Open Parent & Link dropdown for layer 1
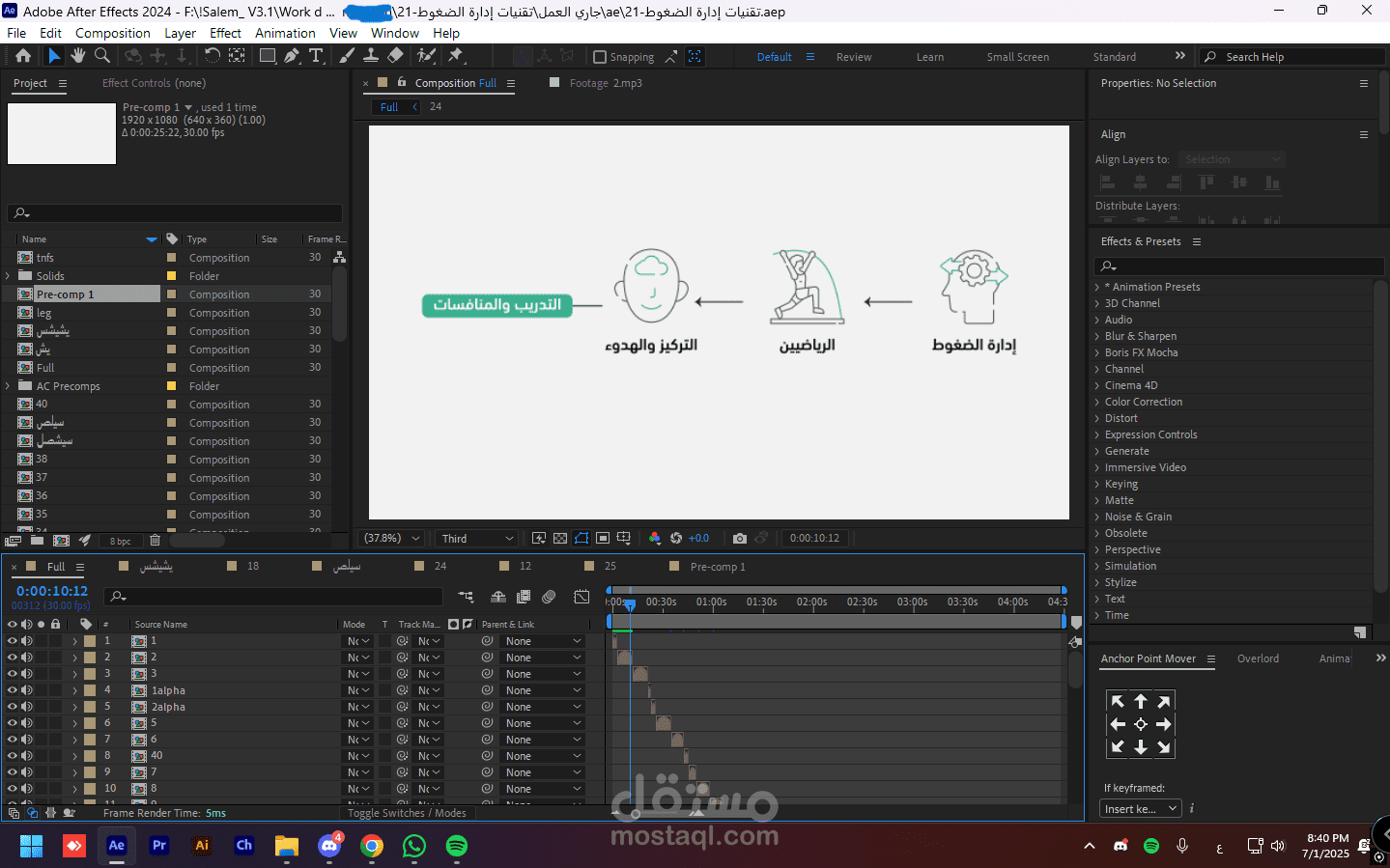The height and width of the screenshot is (868, 1390). [543, 641]
